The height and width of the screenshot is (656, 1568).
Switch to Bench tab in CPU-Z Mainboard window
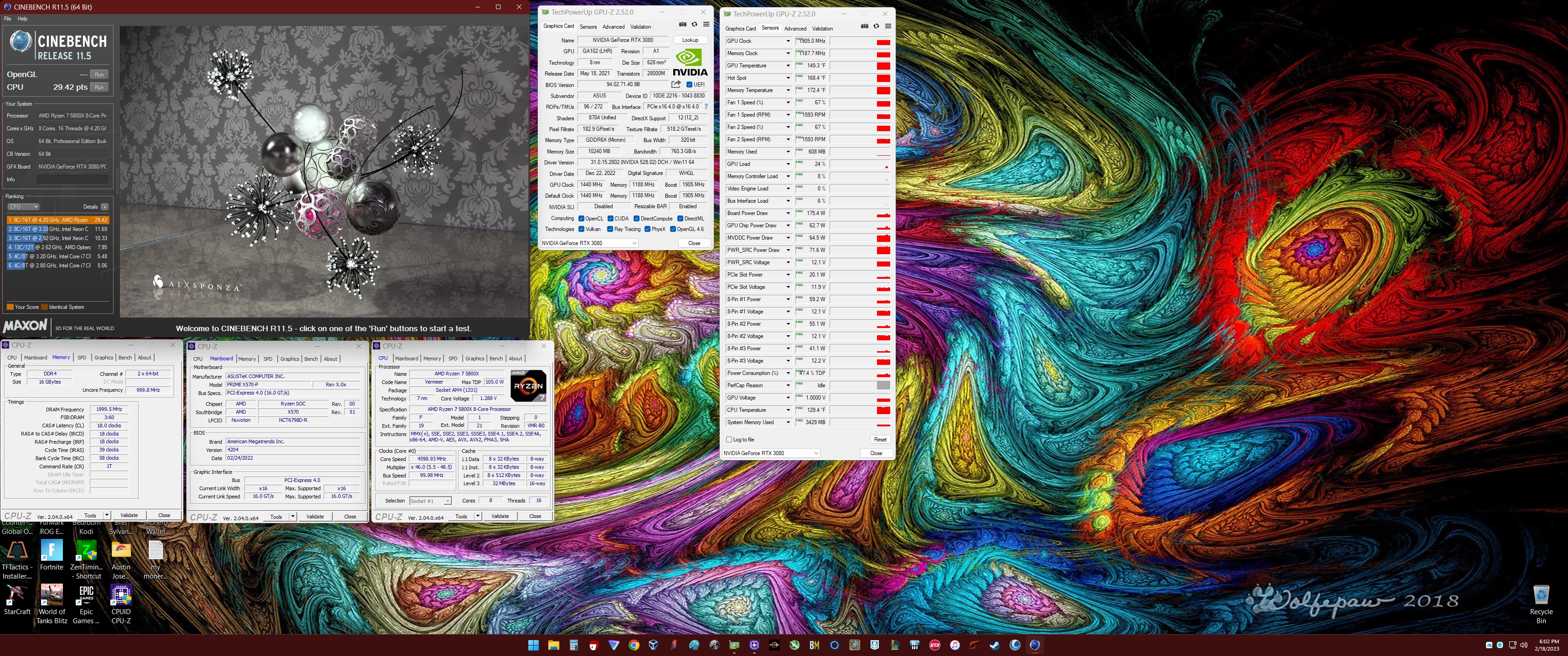coord(311,359)
